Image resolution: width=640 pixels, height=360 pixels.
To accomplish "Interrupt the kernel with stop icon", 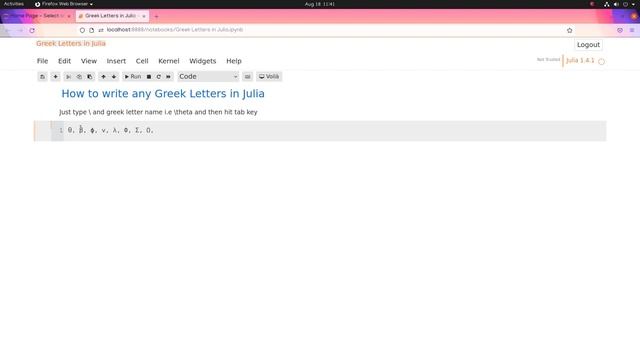I will pos(149,77).
